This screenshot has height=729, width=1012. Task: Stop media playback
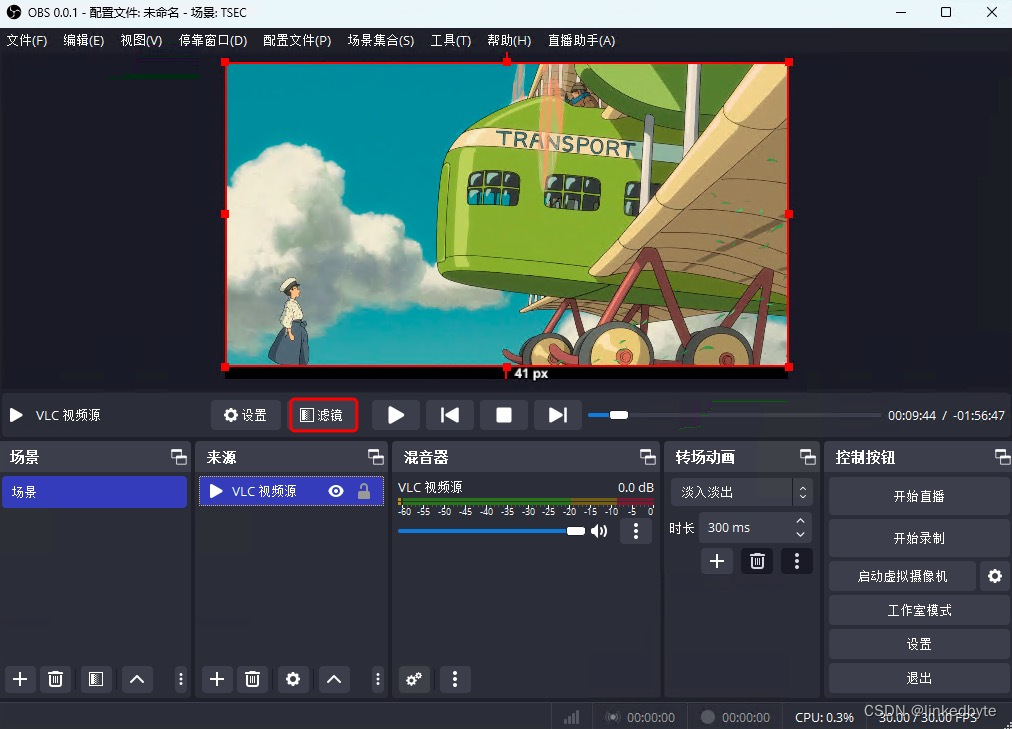coord(504,415)
